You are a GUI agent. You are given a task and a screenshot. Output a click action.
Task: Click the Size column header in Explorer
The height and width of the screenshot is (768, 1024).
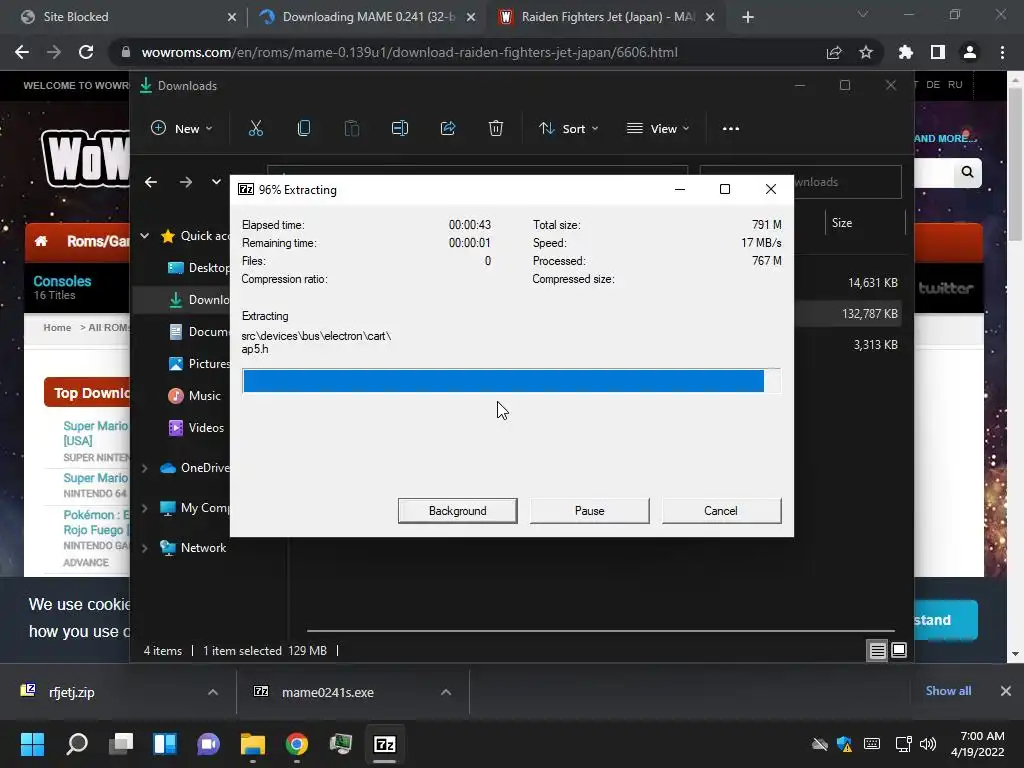tap(865, 223)
